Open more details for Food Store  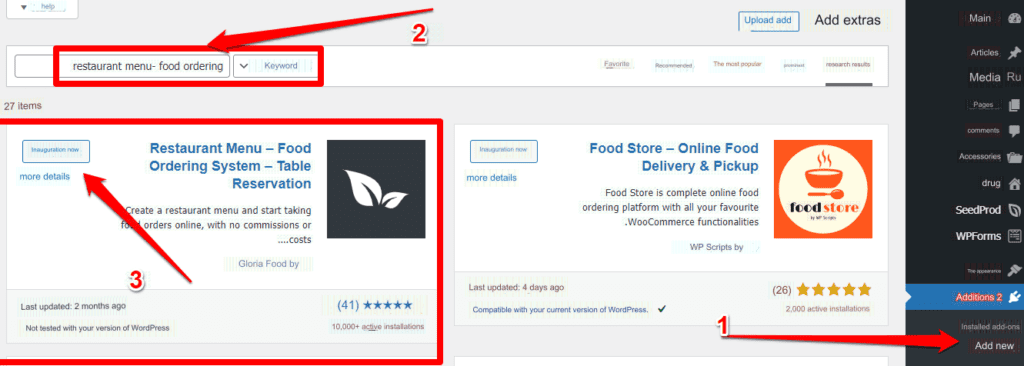[491, 178]
